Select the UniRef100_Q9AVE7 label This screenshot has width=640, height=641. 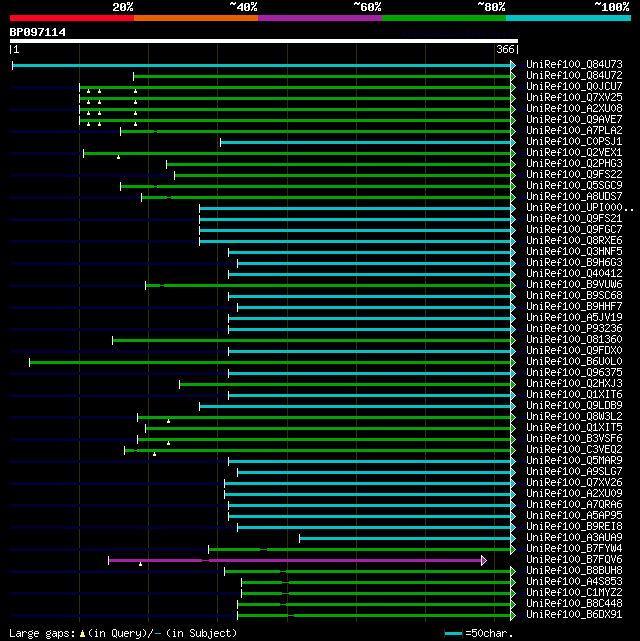tap(574, 120)
